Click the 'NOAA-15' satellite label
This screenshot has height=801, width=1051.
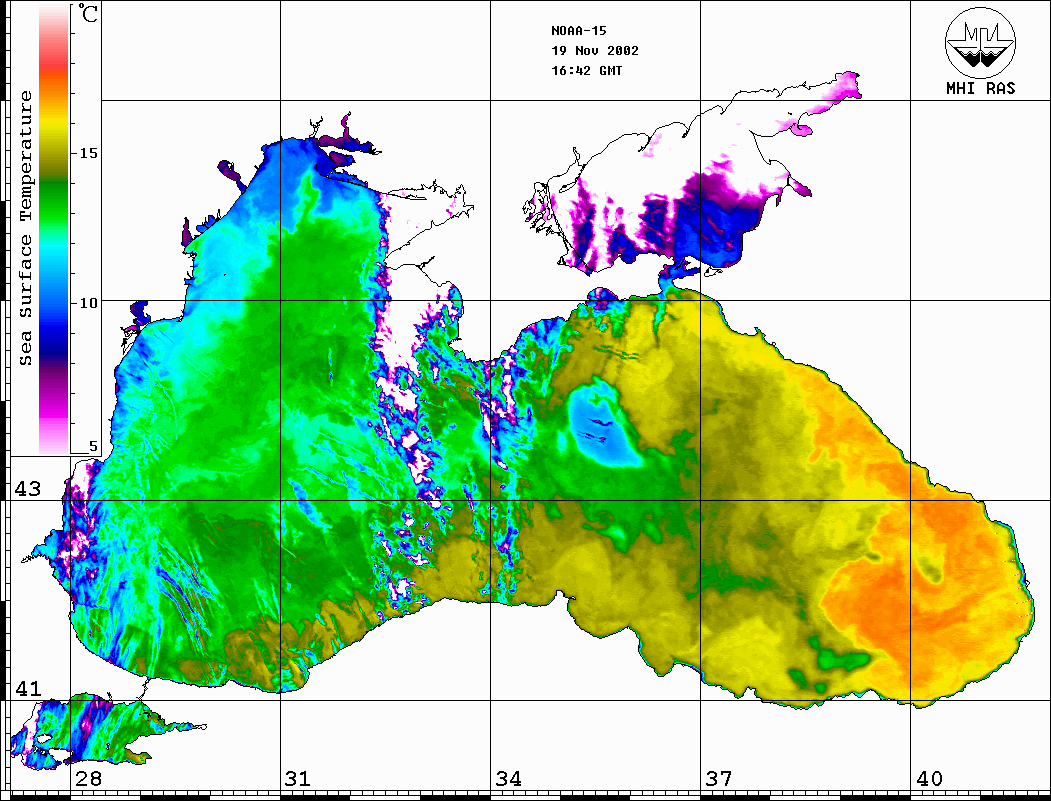[x=578, y=31]
